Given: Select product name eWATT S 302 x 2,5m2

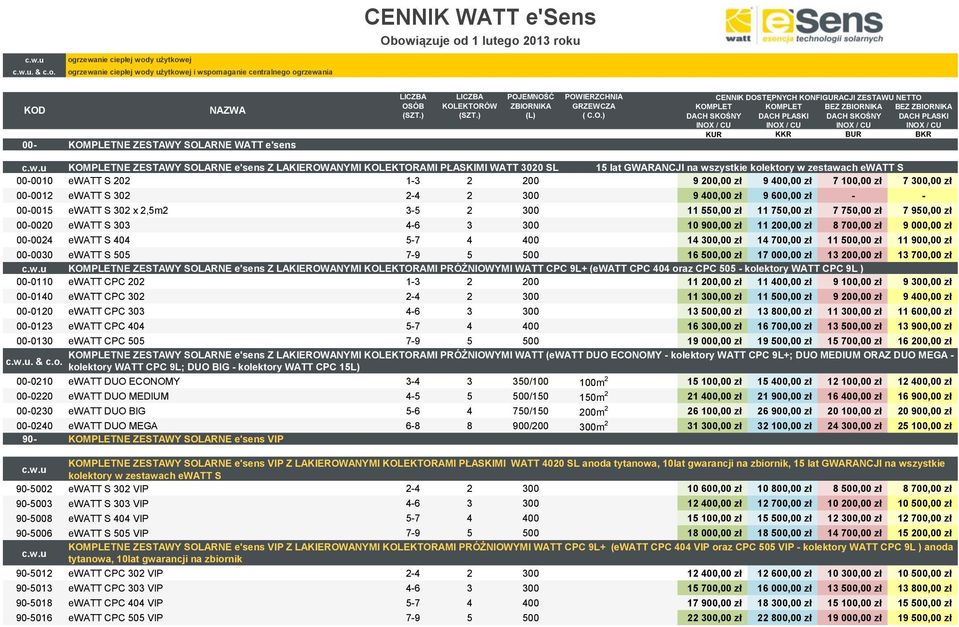Looking at the screenshot, I should pyautogui.click(x=118, y=210).
